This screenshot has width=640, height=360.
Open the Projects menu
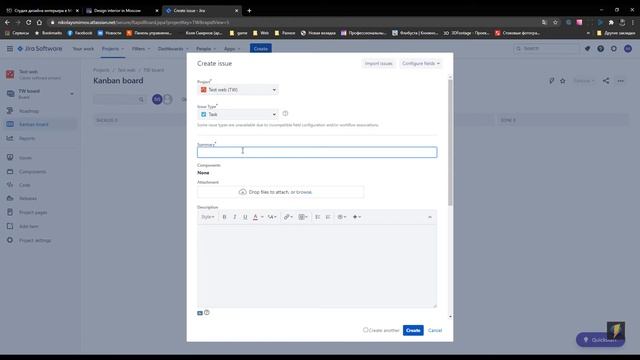tap(113, 49)
